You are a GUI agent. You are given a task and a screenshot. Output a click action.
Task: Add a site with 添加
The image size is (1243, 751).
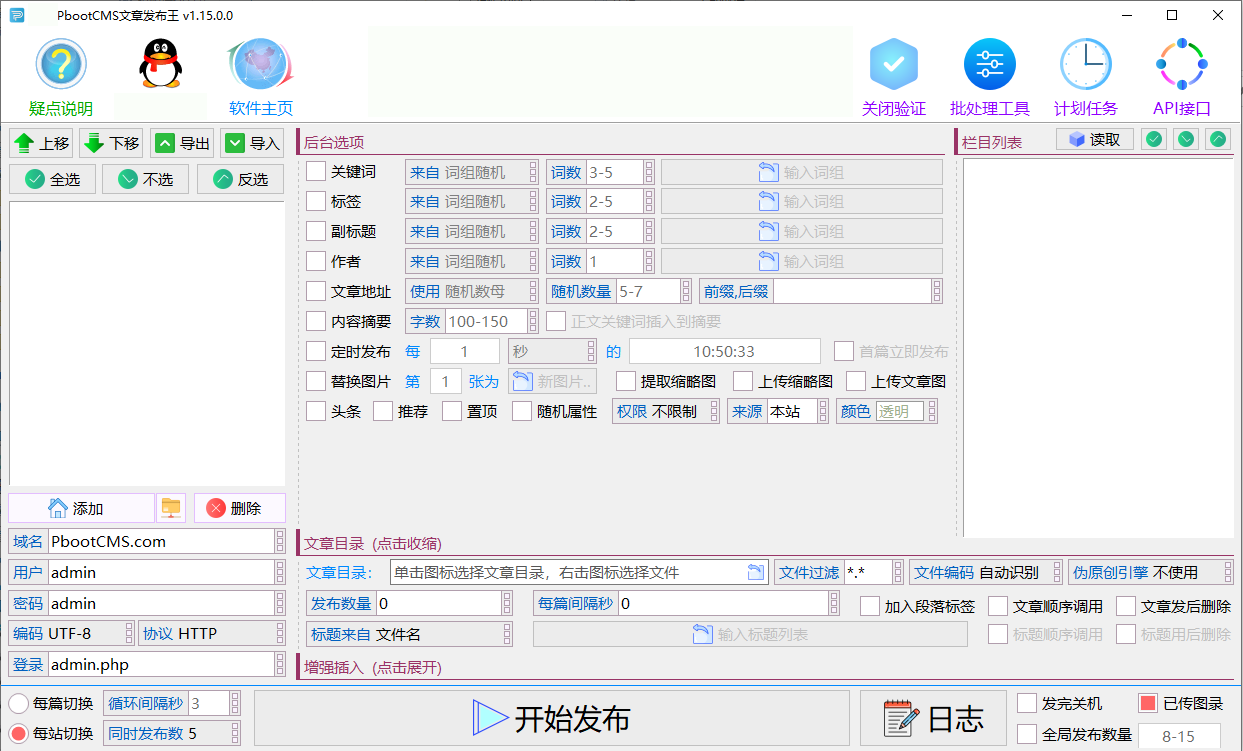(x=81, y=508)
